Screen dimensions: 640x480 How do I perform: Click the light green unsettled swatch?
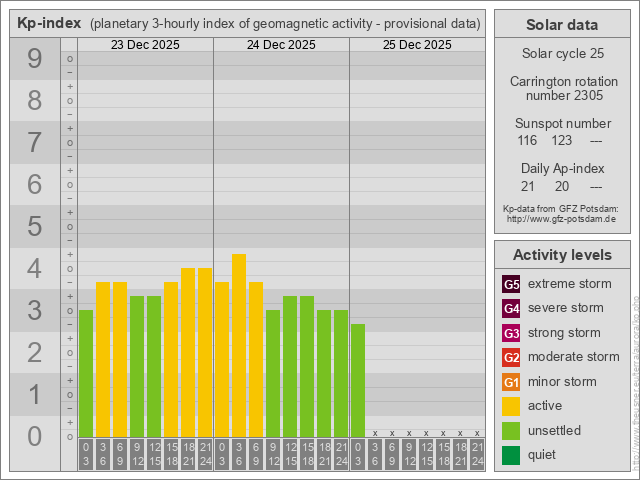pos(511,430)
